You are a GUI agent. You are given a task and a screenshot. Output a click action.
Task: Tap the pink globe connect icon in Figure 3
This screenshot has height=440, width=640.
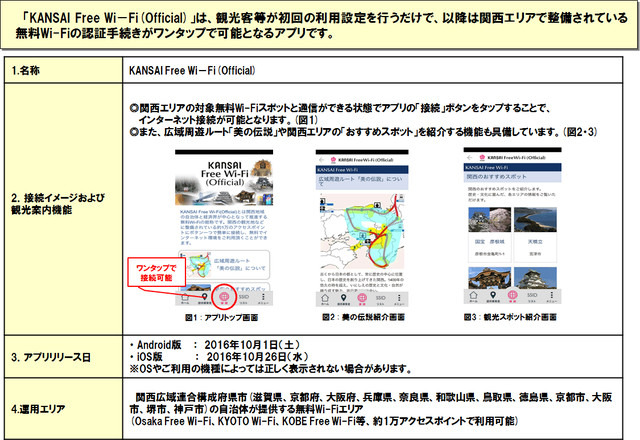tap(513, 296)
